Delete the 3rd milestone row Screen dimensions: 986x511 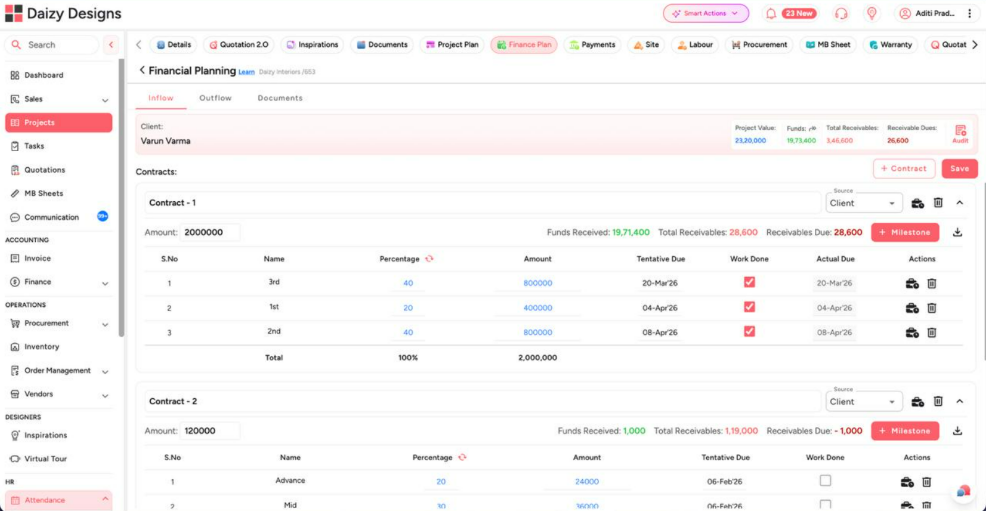click(932, 283)
